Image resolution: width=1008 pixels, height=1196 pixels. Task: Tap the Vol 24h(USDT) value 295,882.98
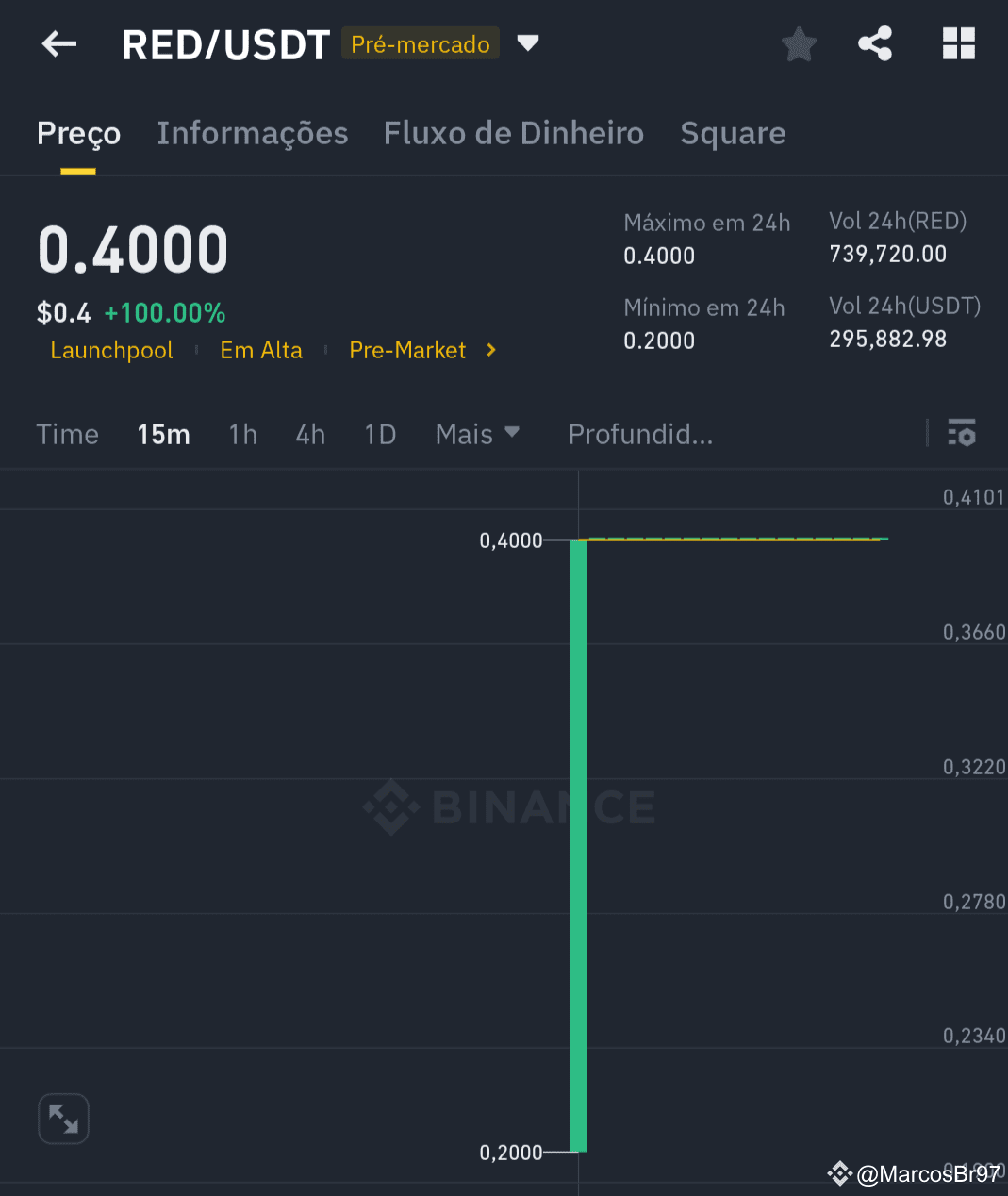click(x=888, y=339)
